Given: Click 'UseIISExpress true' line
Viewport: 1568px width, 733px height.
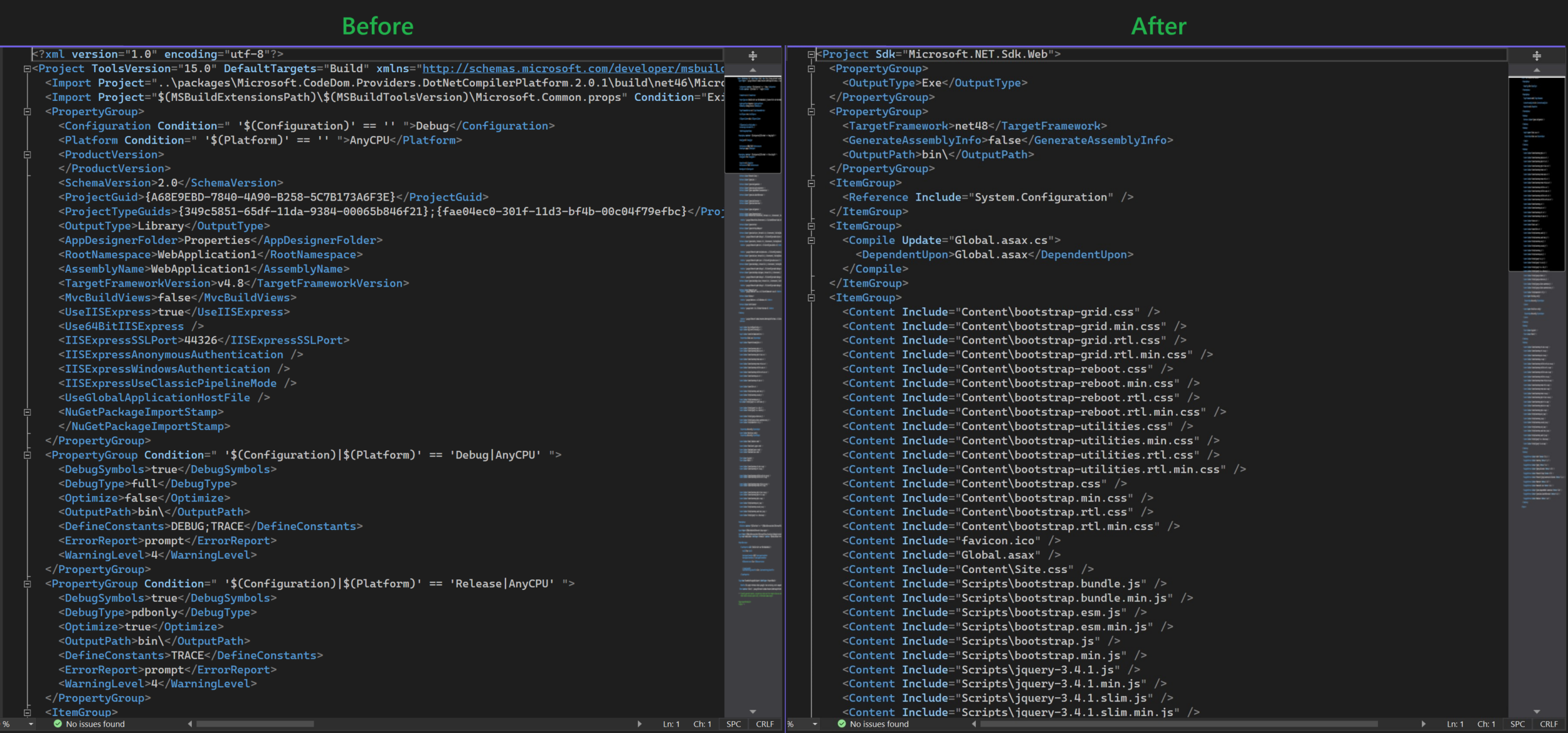Looking at the screenshot, I should click(x=174, y=312).
